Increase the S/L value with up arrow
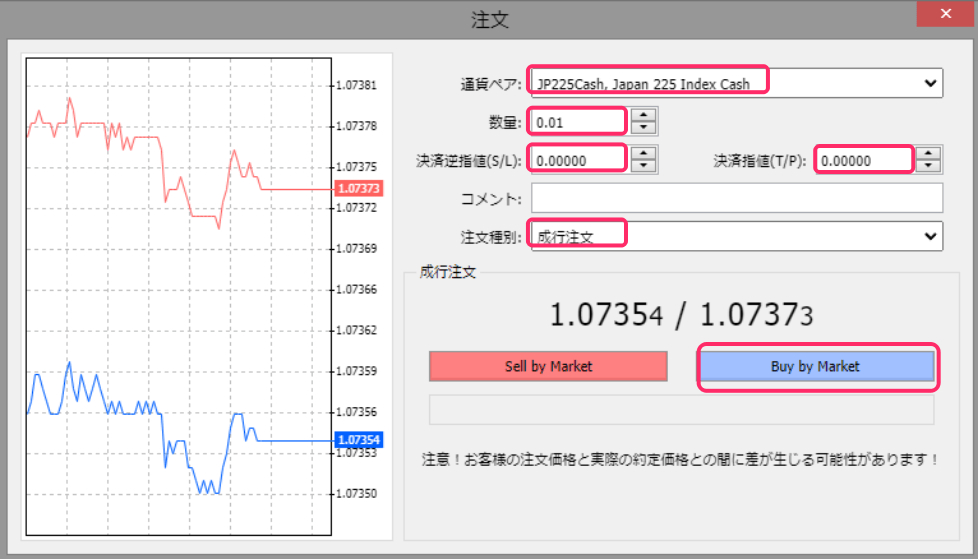 tap(644, 153)
